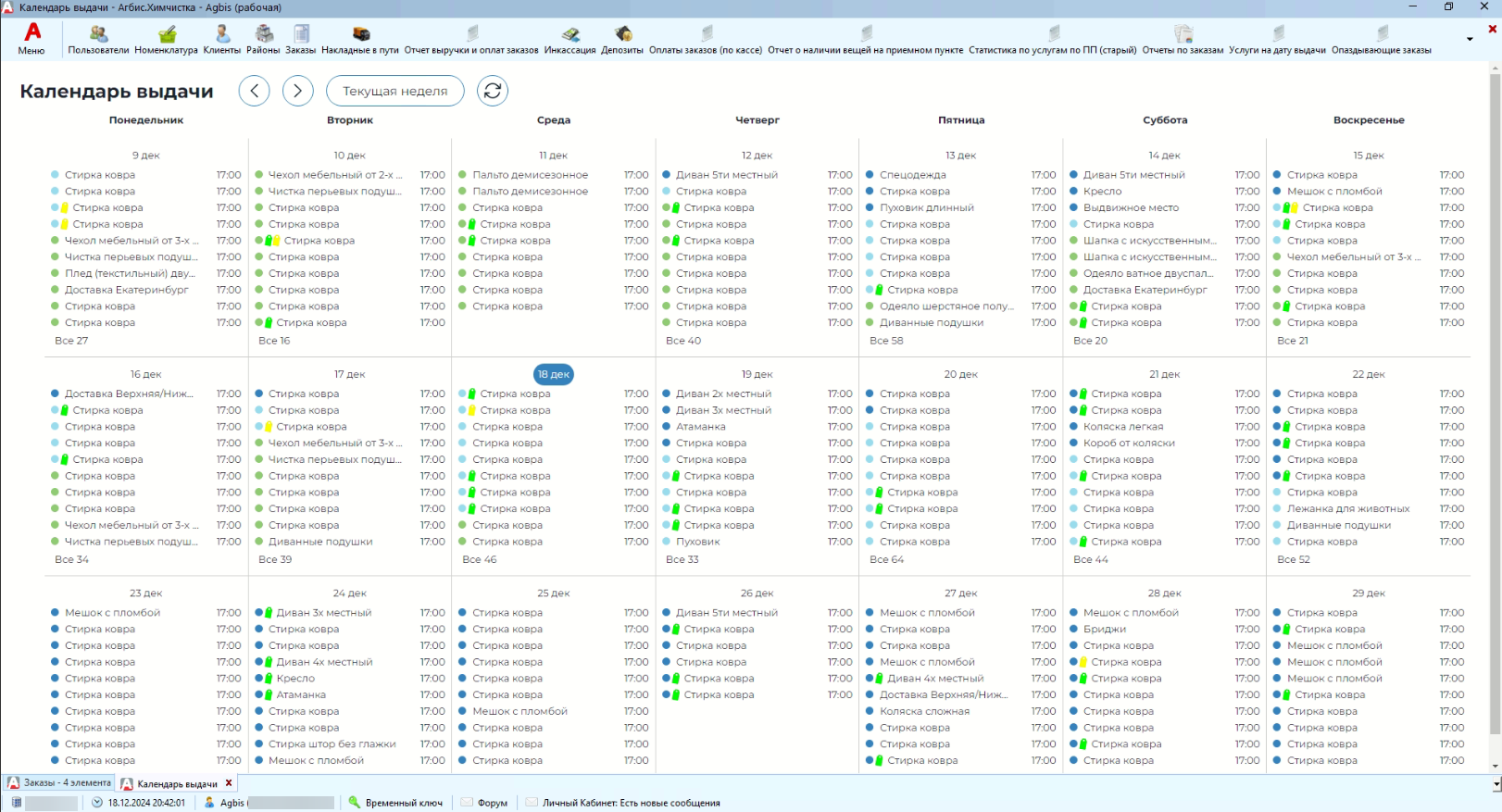Go to the previous week
The width and height of the screenshot is (1502, 812).
(255, 91)
